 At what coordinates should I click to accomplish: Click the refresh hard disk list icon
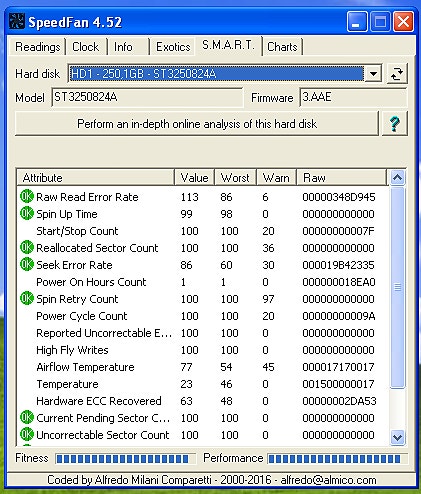coord(397,73)
